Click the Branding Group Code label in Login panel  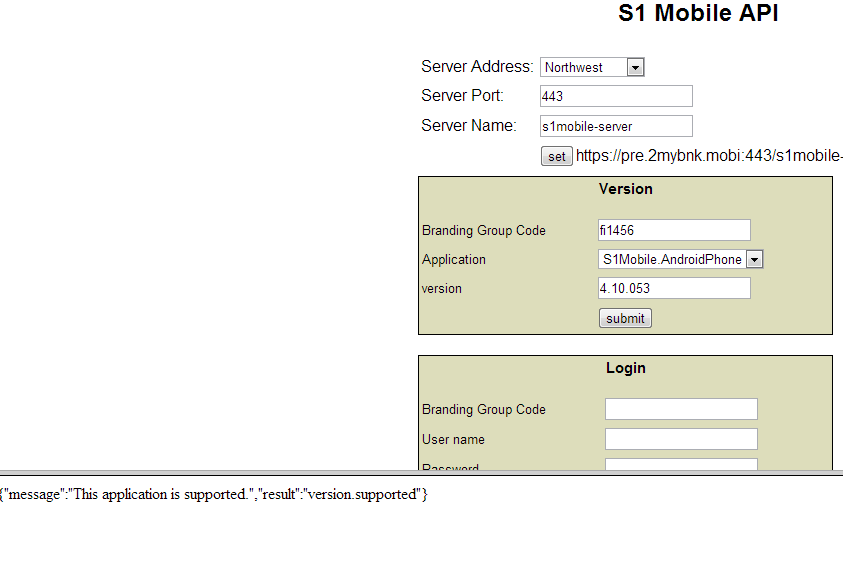tap(484, 410)
